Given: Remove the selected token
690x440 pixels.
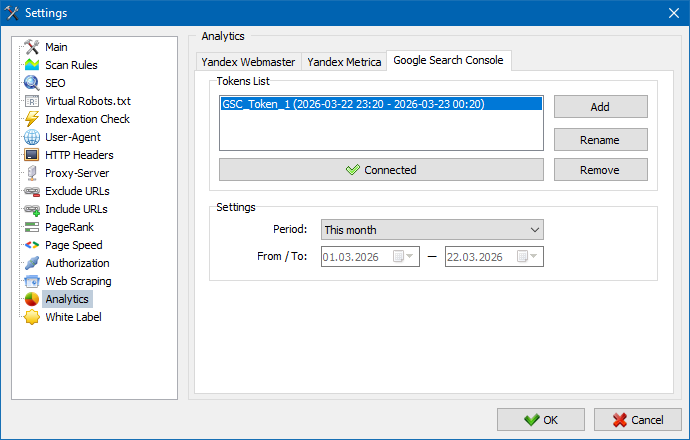Looking at the screenshot, I should pos(601,170).
